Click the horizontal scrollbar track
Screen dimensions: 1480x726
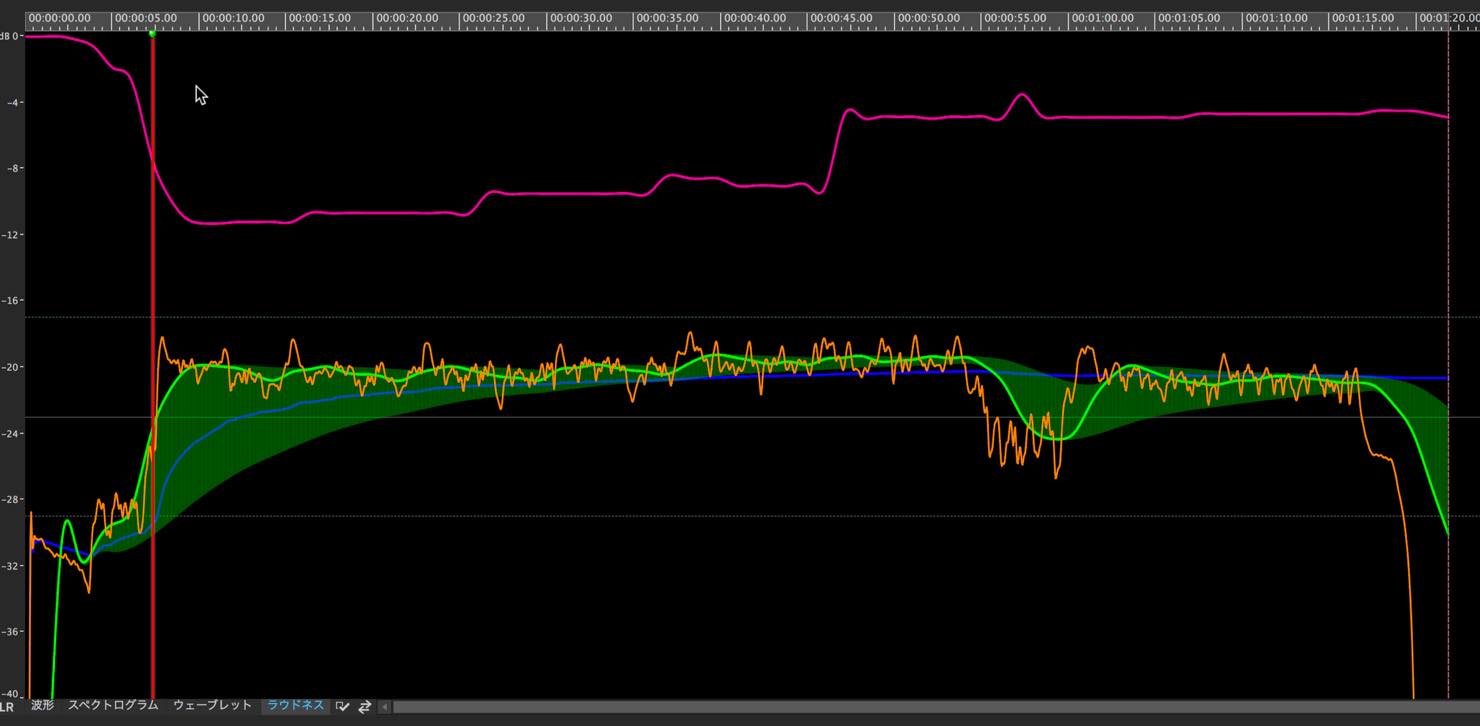935,707
